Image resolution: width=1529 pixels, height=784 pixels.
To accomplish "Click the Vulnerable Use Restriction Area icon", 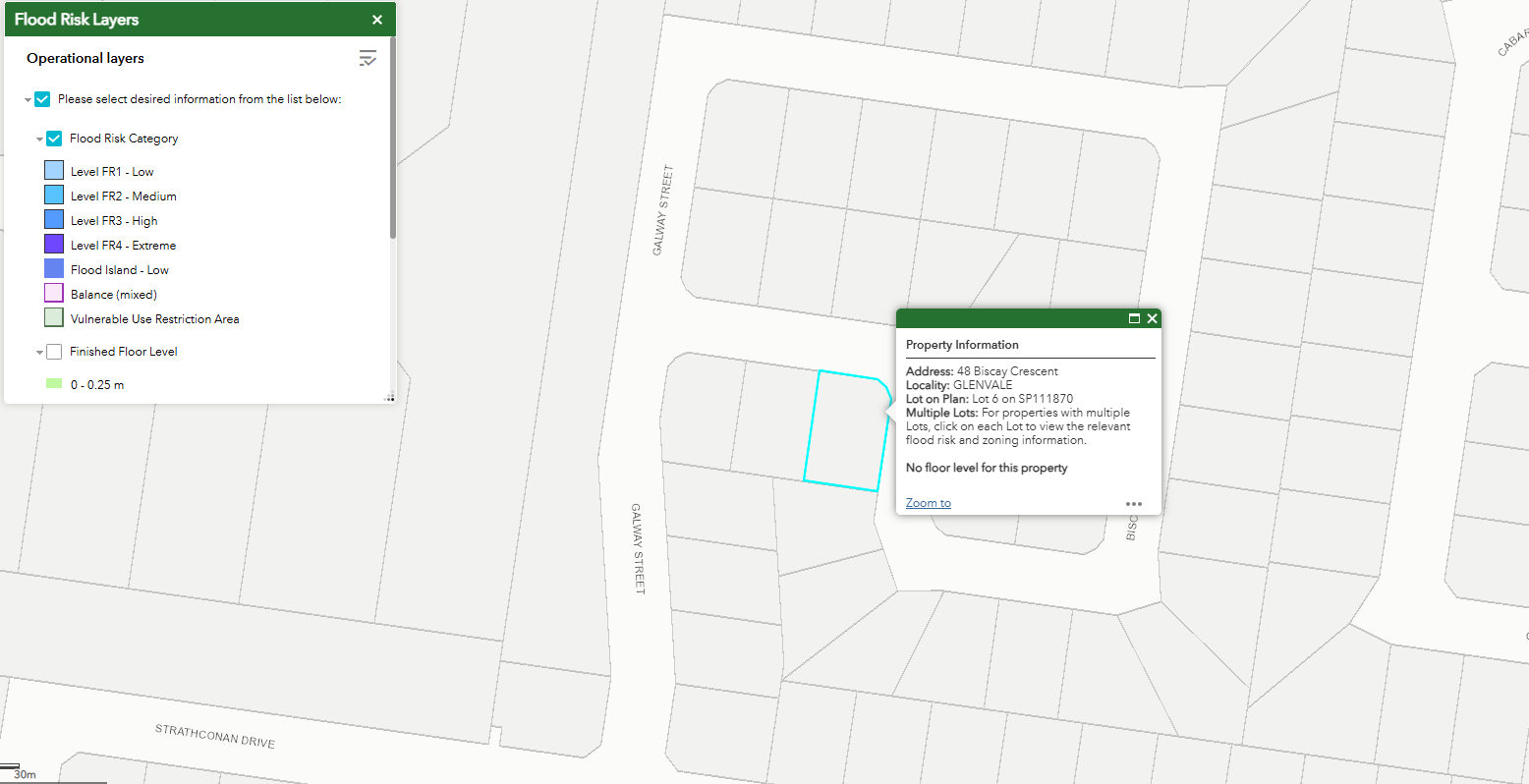I will point(54,318).
